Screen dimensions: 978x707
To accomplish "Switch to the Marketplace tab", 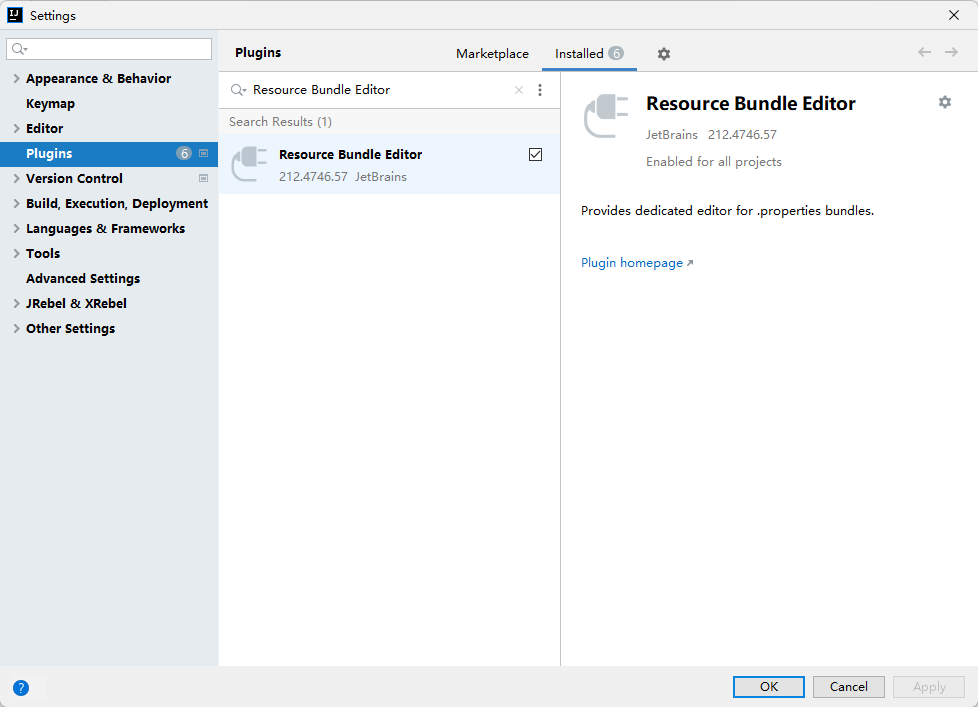I will (492, 54).
